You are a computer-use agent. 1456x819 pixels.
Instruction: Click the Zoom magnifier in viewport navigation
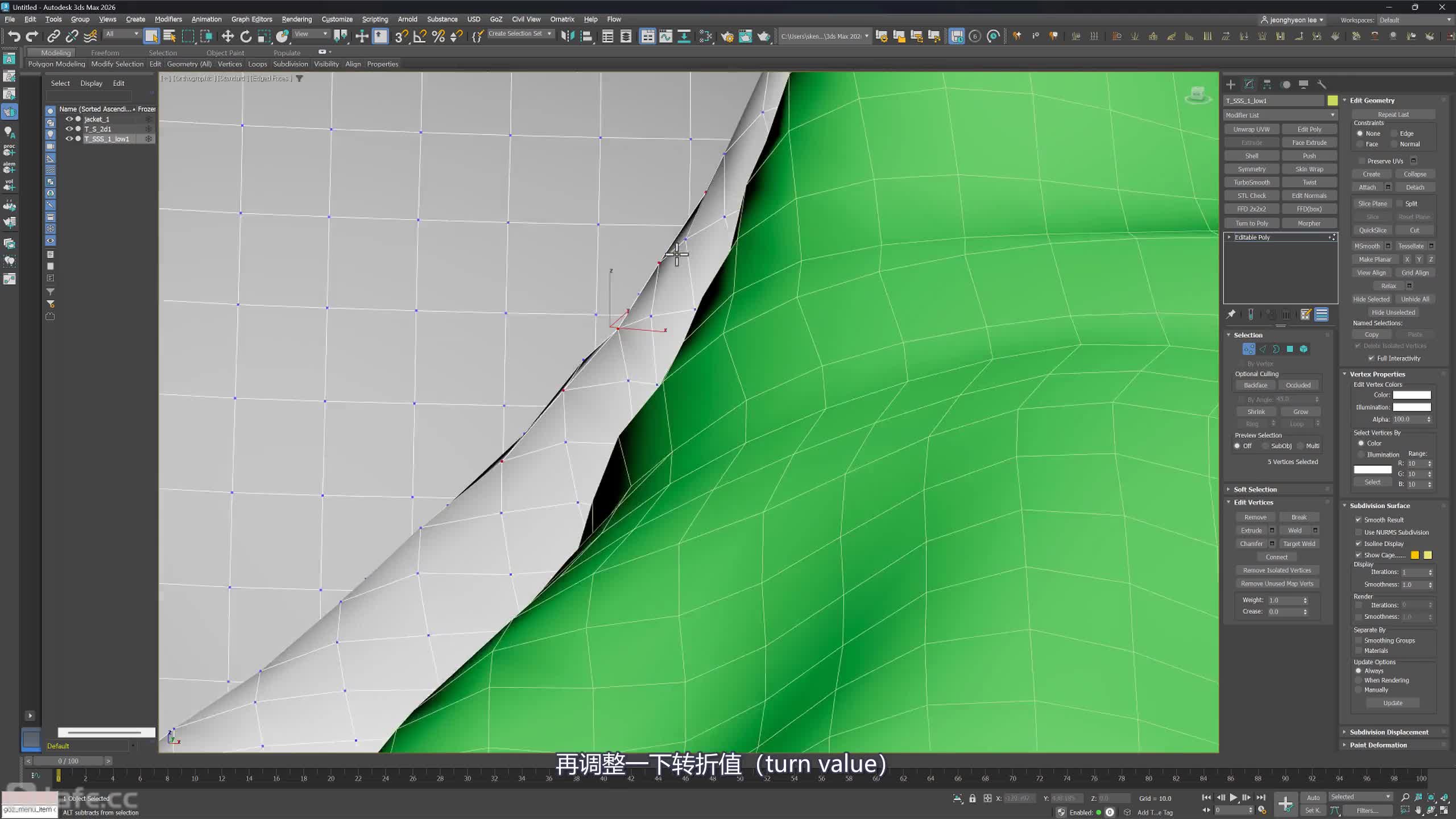[1405, 797]
